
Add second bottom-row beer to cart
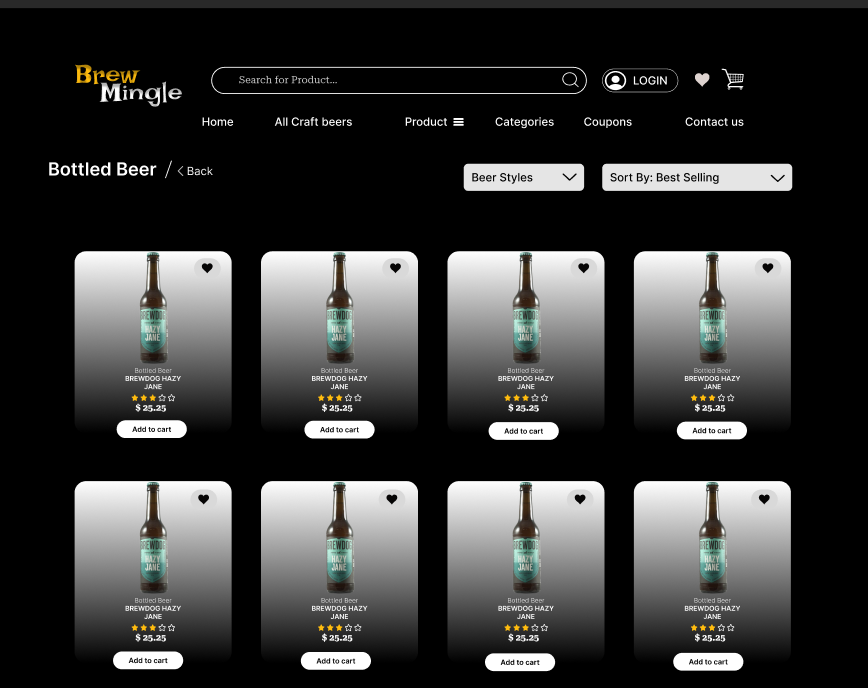(336, 661)
